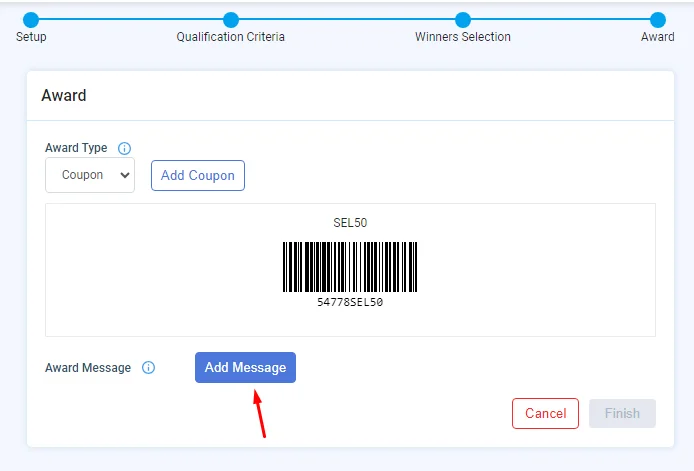
Task: Click the Award Message info icon
Action: (x=148, y=367)
